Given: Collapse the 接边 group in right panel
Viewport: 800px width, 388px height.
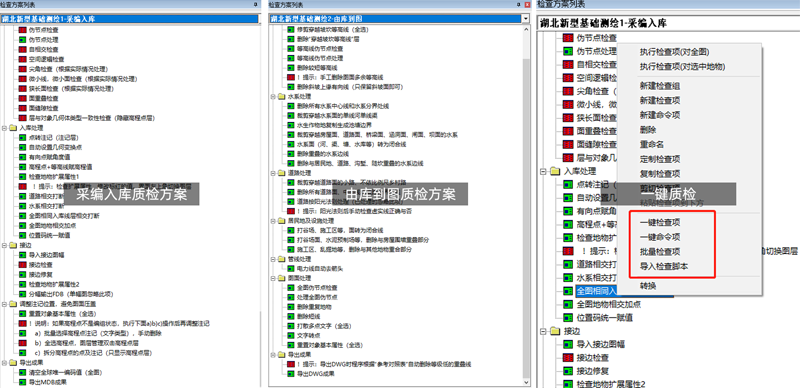Looking at the screenshot, I should coord(542,331).
